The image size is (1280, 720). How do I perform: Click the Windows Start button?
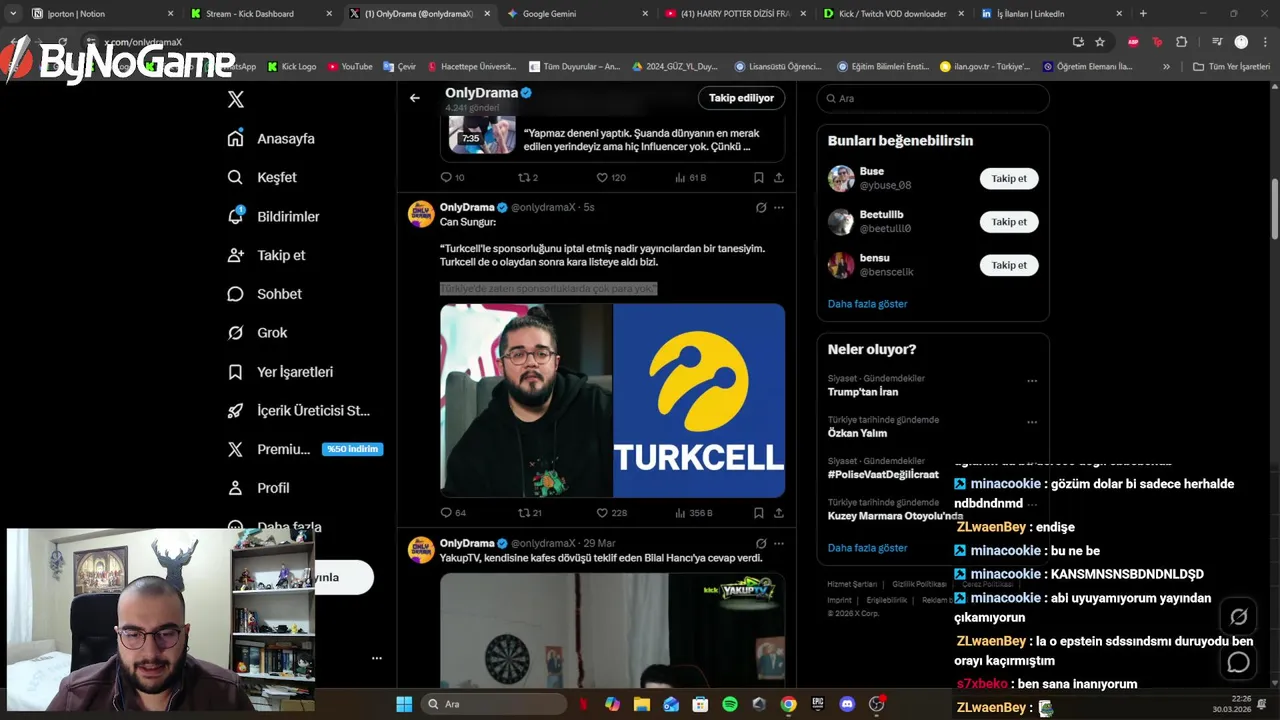tap(404, 704)
